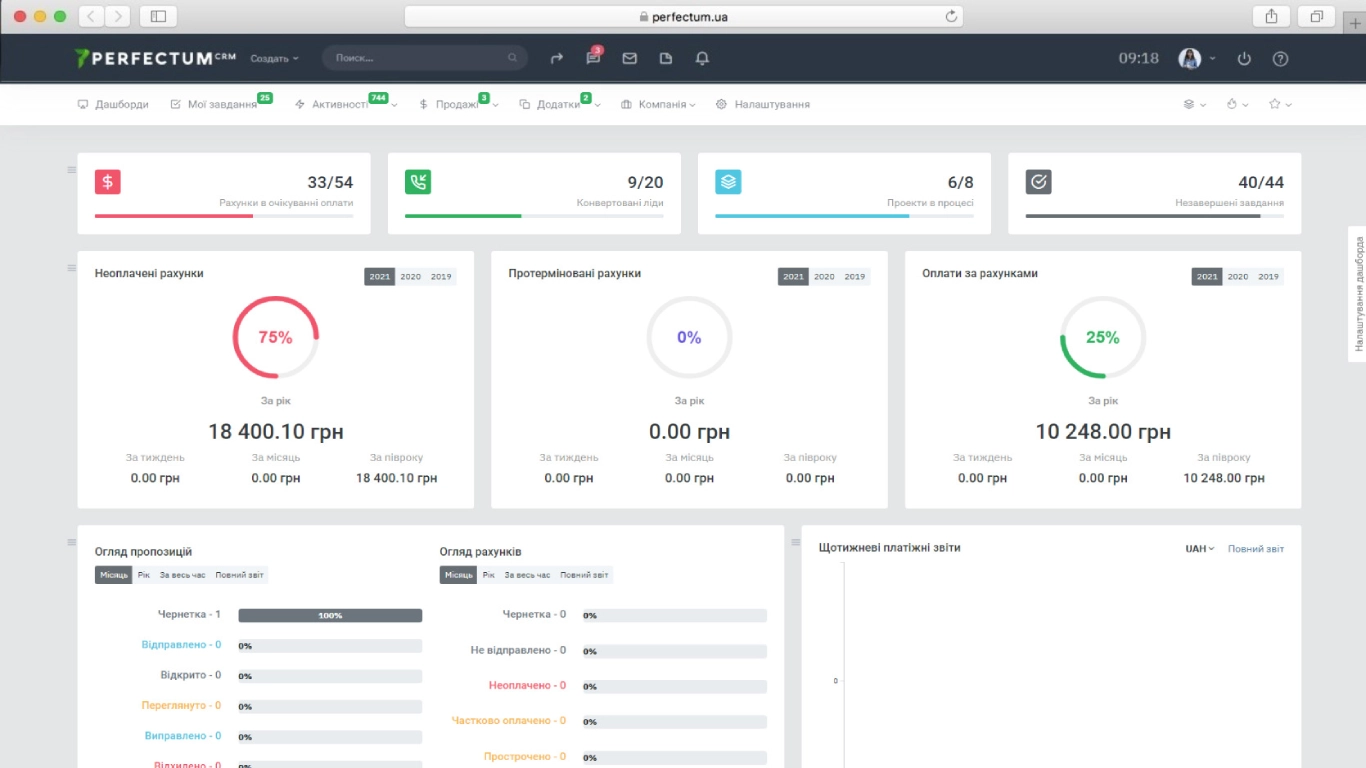Open the Налаштування menu item
1366x768 pixels.
pos(771,105)
